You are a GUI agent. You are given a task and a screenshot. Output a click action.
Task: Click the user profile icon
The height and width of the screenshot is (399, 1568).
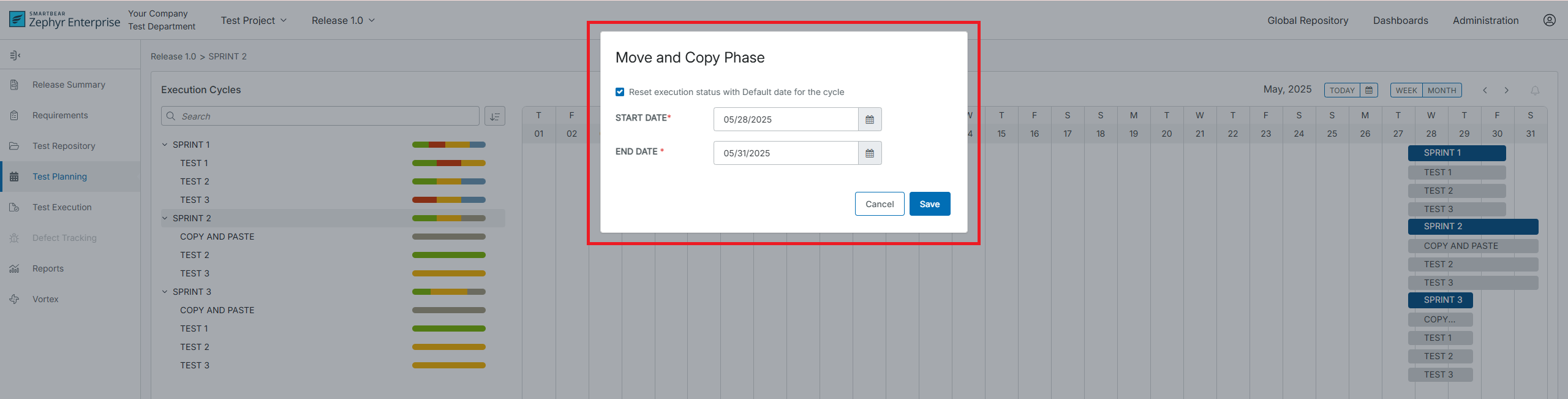(1549, 20)
